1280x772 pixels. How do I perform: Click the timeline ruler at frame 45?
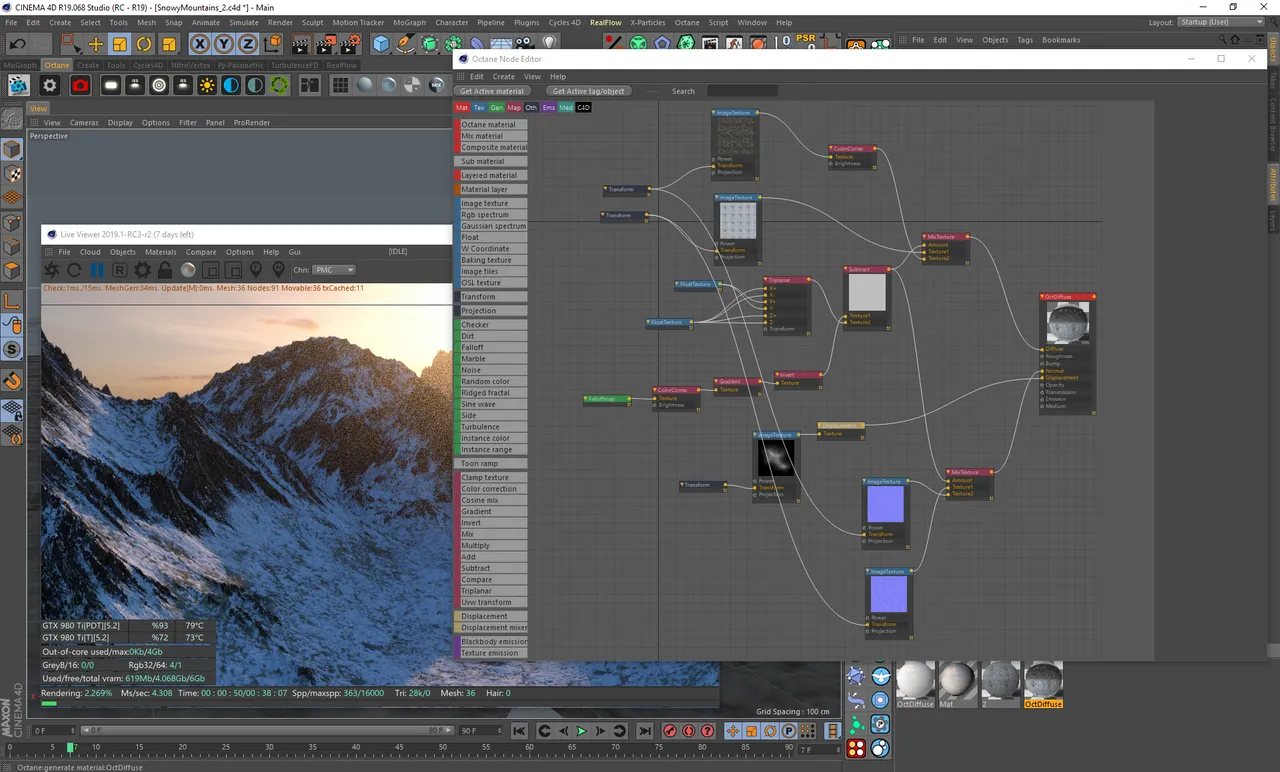coord(399,747)
